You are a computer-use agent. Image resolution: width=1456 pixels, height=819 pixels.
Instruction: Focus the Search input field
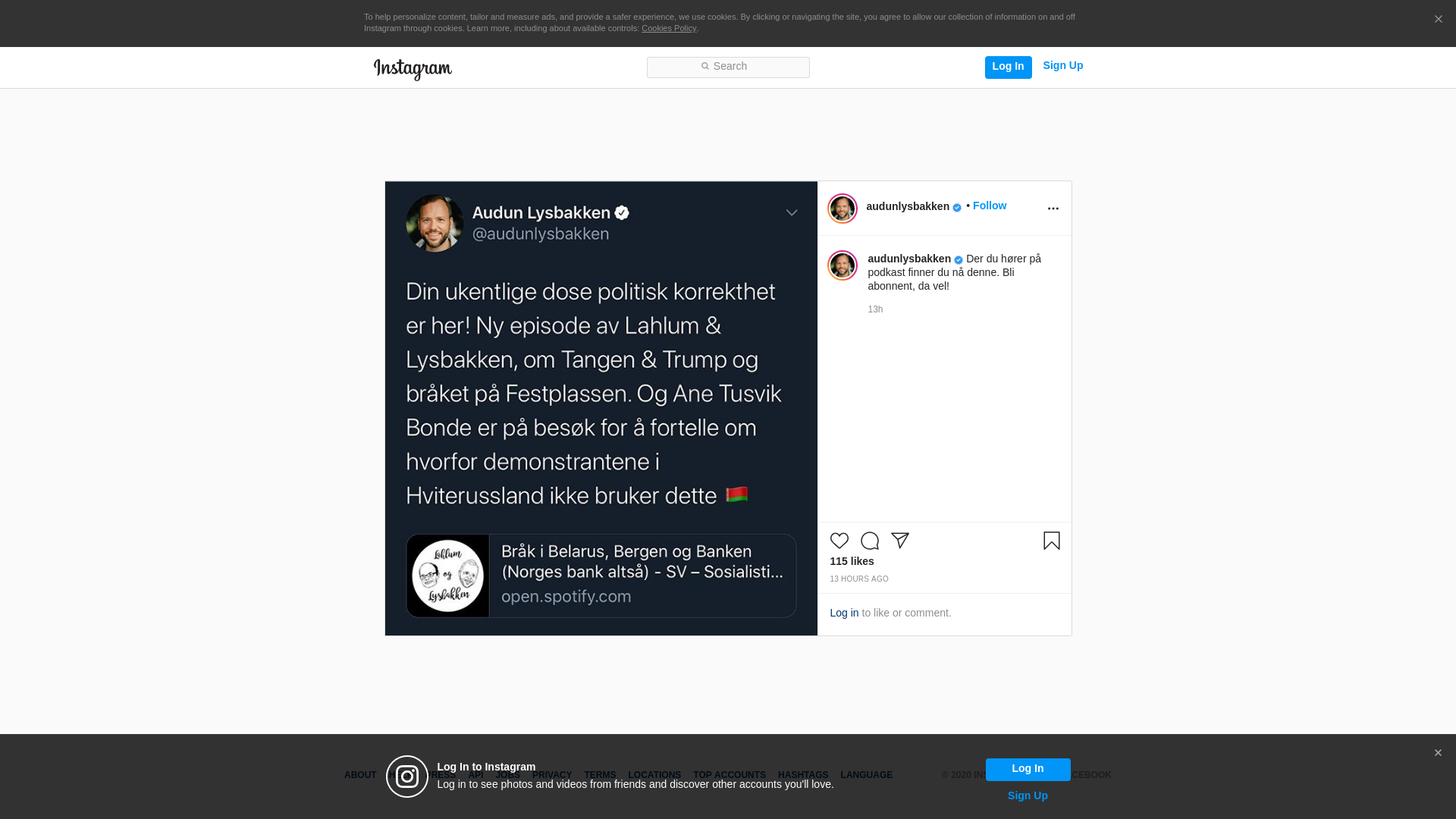coord(728,67)
